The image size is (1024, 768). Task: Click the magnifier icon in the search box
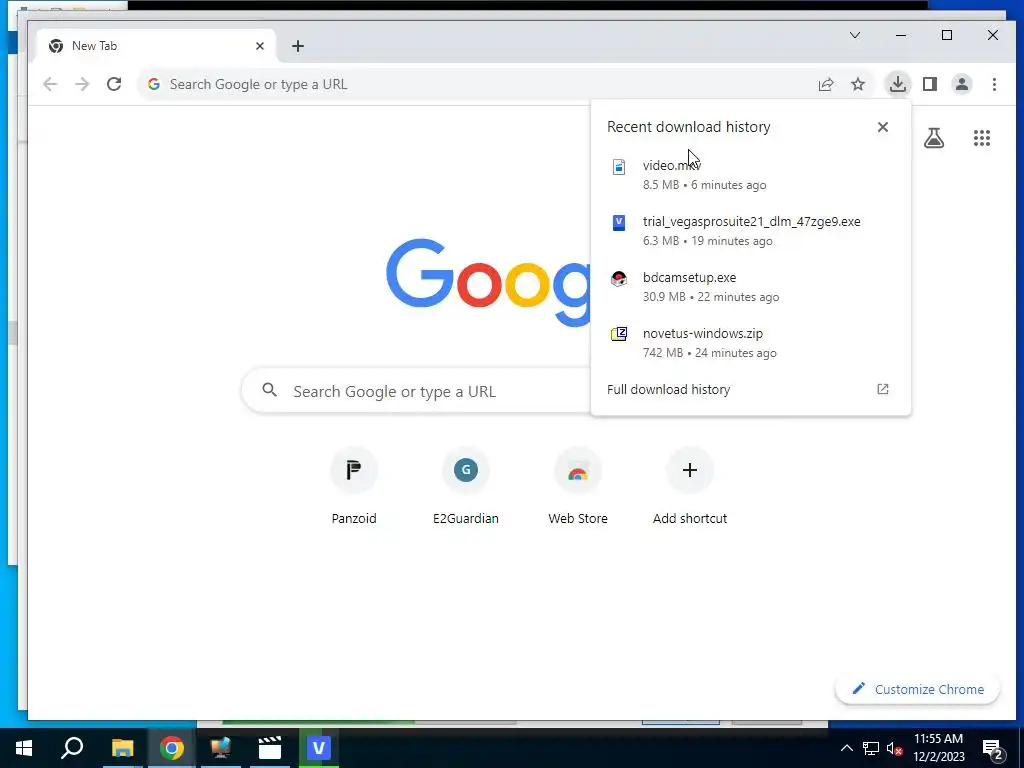269,391
